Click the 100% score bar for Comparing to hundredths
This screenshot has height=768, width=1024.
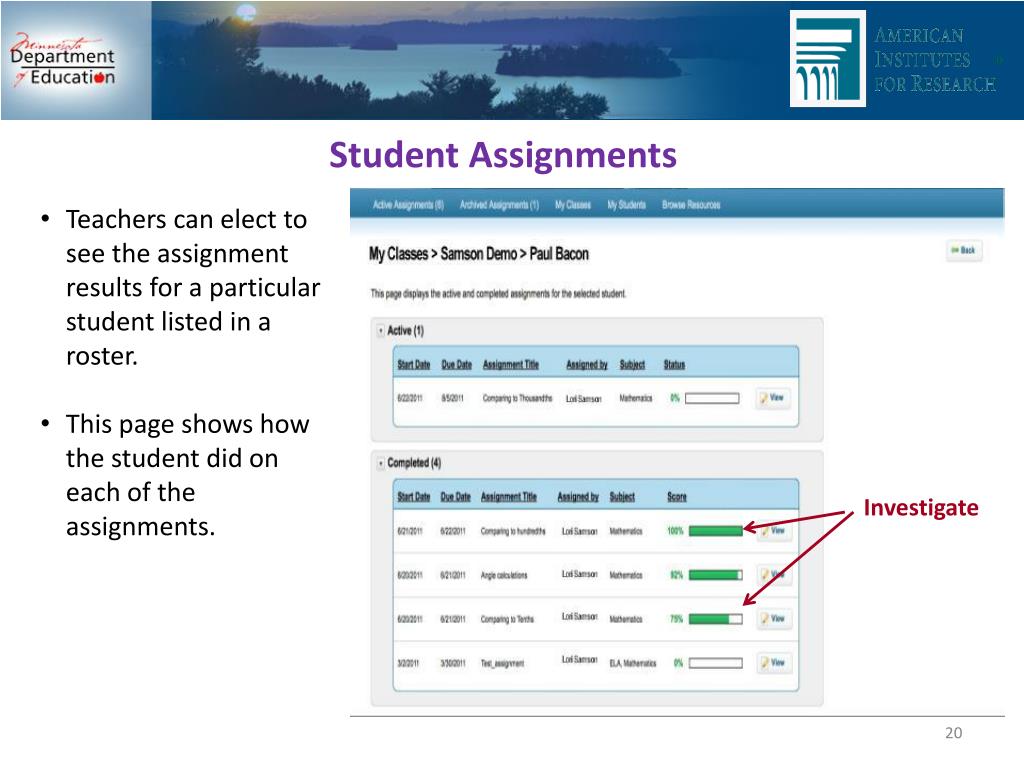pyautogui.click(x=716, y=531)
